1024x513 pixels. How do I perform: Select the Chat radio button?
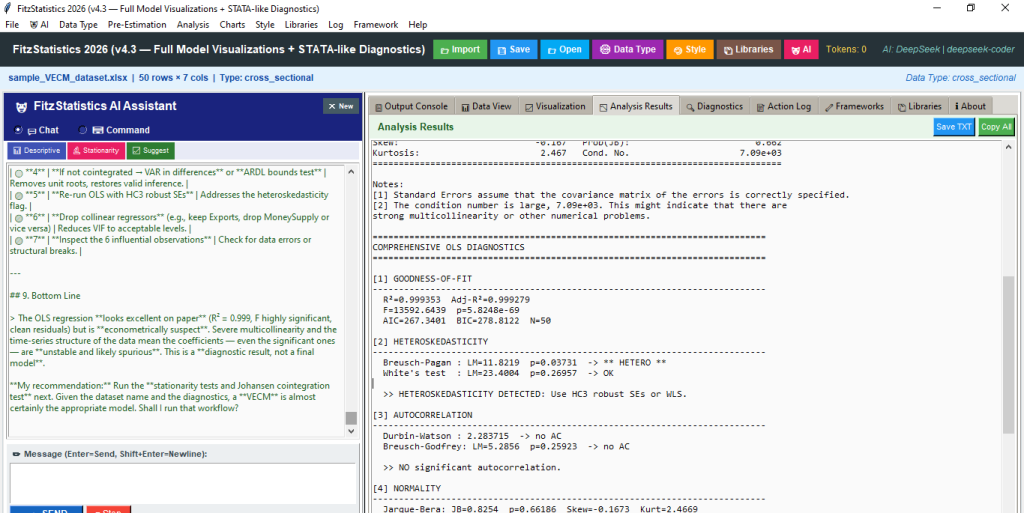click(18, 130)
